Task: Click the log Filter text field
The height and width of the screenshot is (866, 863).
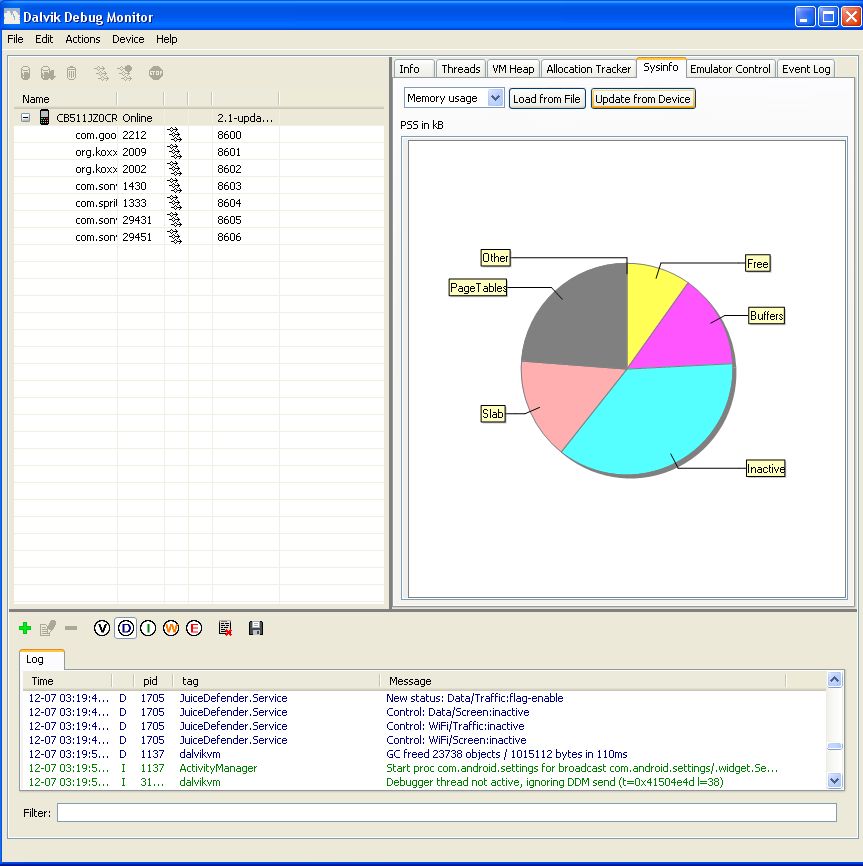Action: 446,813
